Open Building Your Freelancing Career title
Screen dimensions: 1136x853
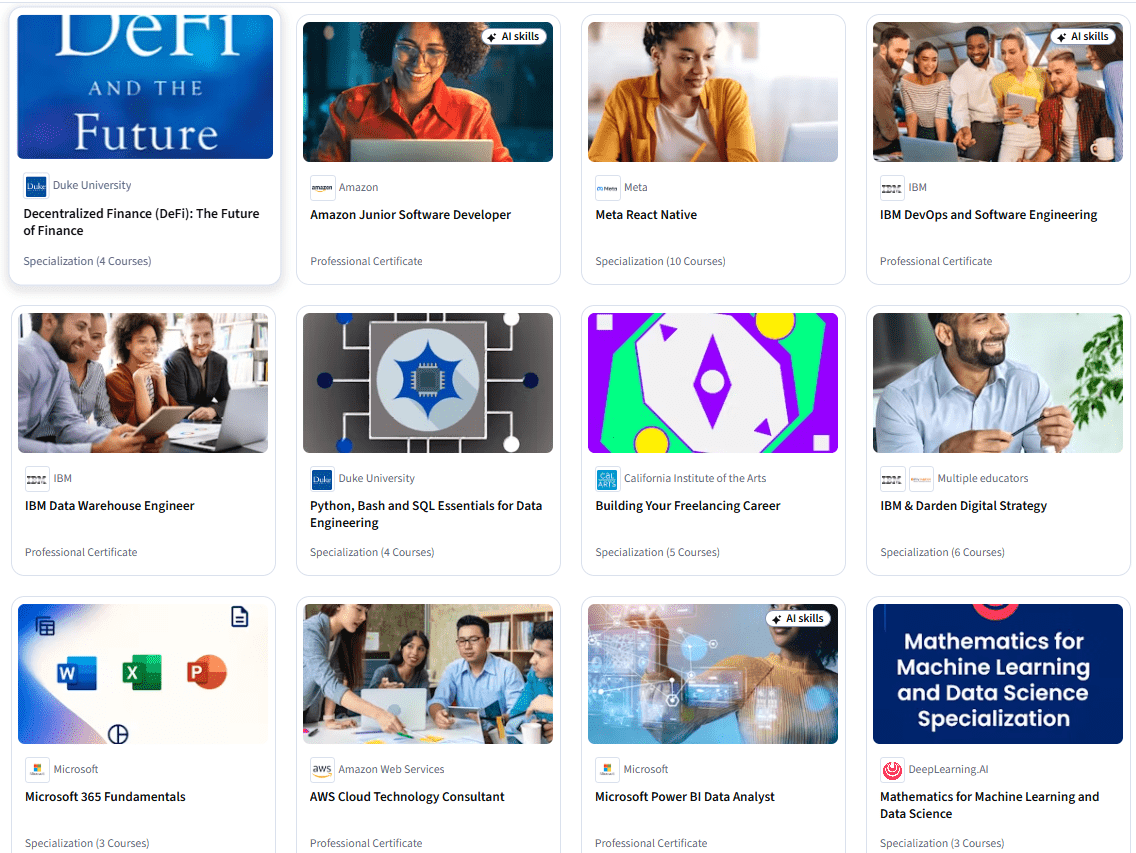[688, 506]
